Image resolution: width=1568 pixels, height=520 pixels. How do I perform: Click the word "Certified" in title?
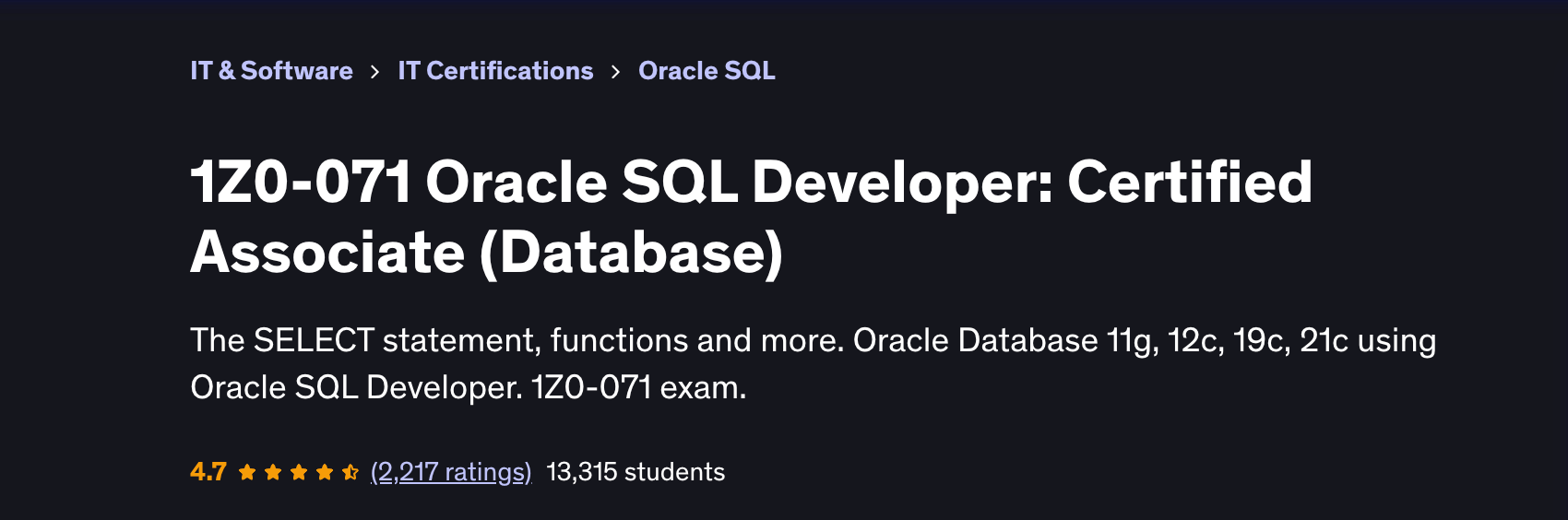(x=1190, y=182)
